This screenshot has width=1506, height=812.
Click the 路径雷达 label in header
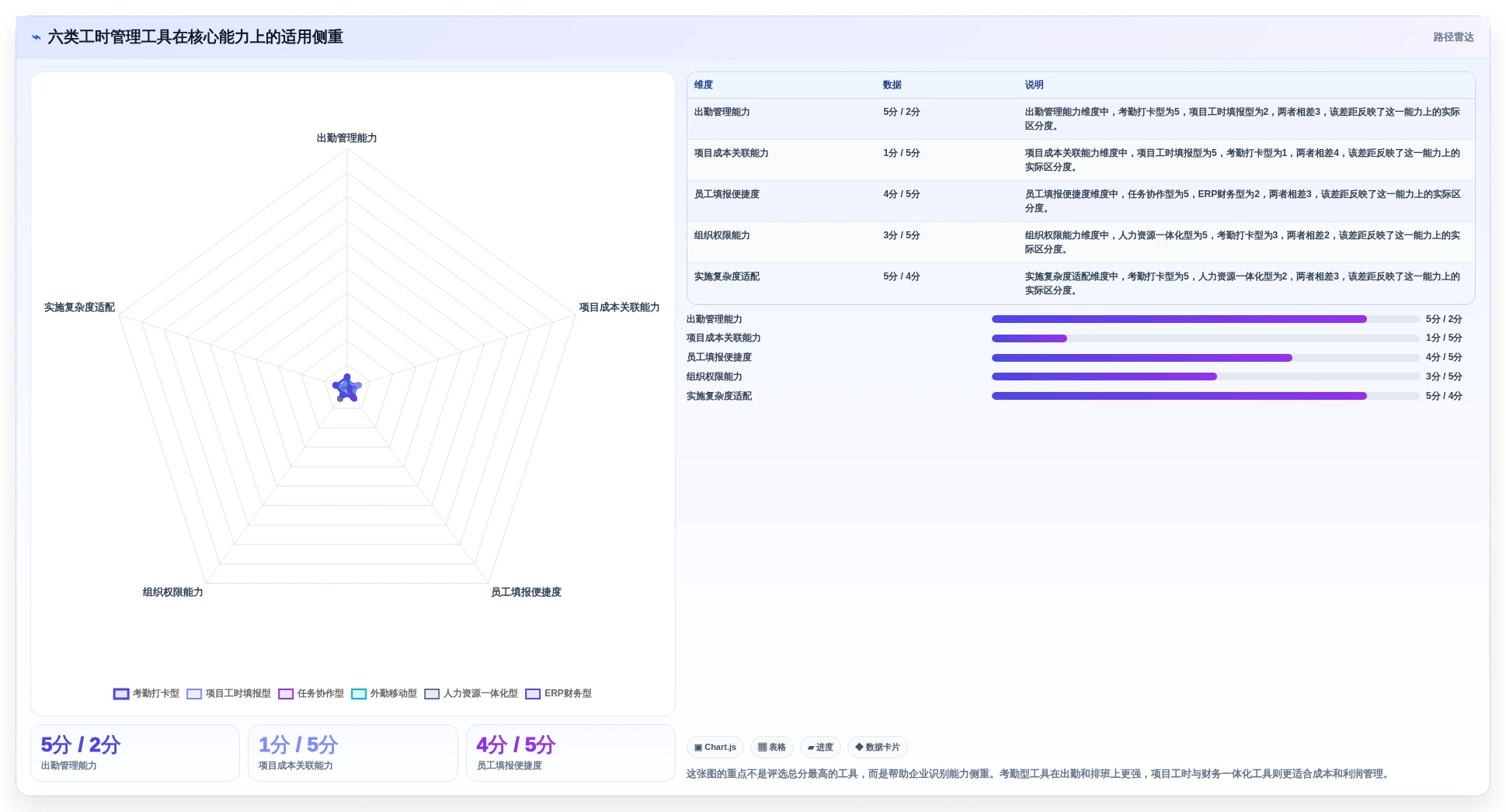(1453, 37)
